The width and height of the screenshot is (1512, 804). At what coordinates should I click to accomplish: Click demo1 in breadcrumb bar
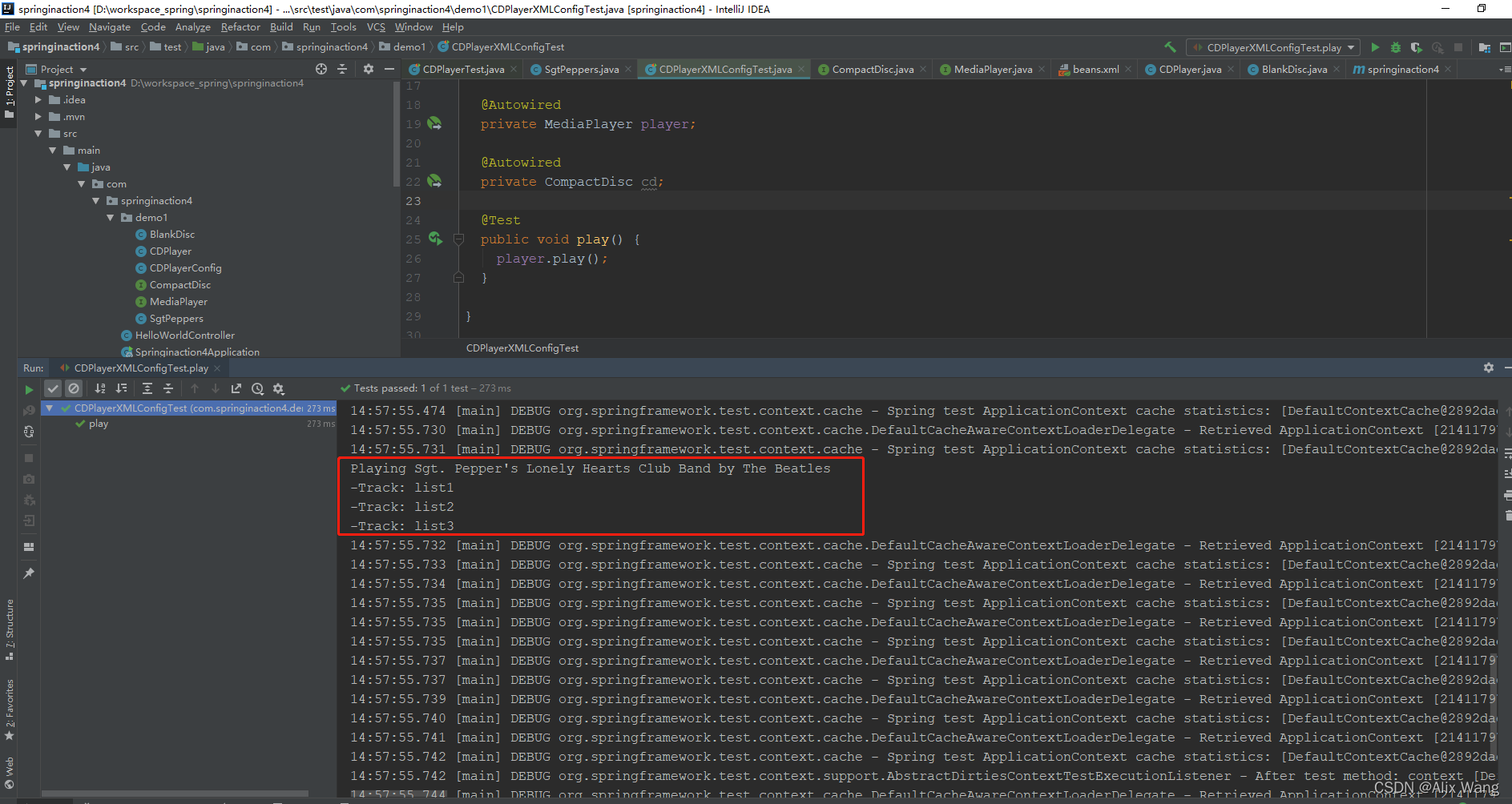(402, 47)
